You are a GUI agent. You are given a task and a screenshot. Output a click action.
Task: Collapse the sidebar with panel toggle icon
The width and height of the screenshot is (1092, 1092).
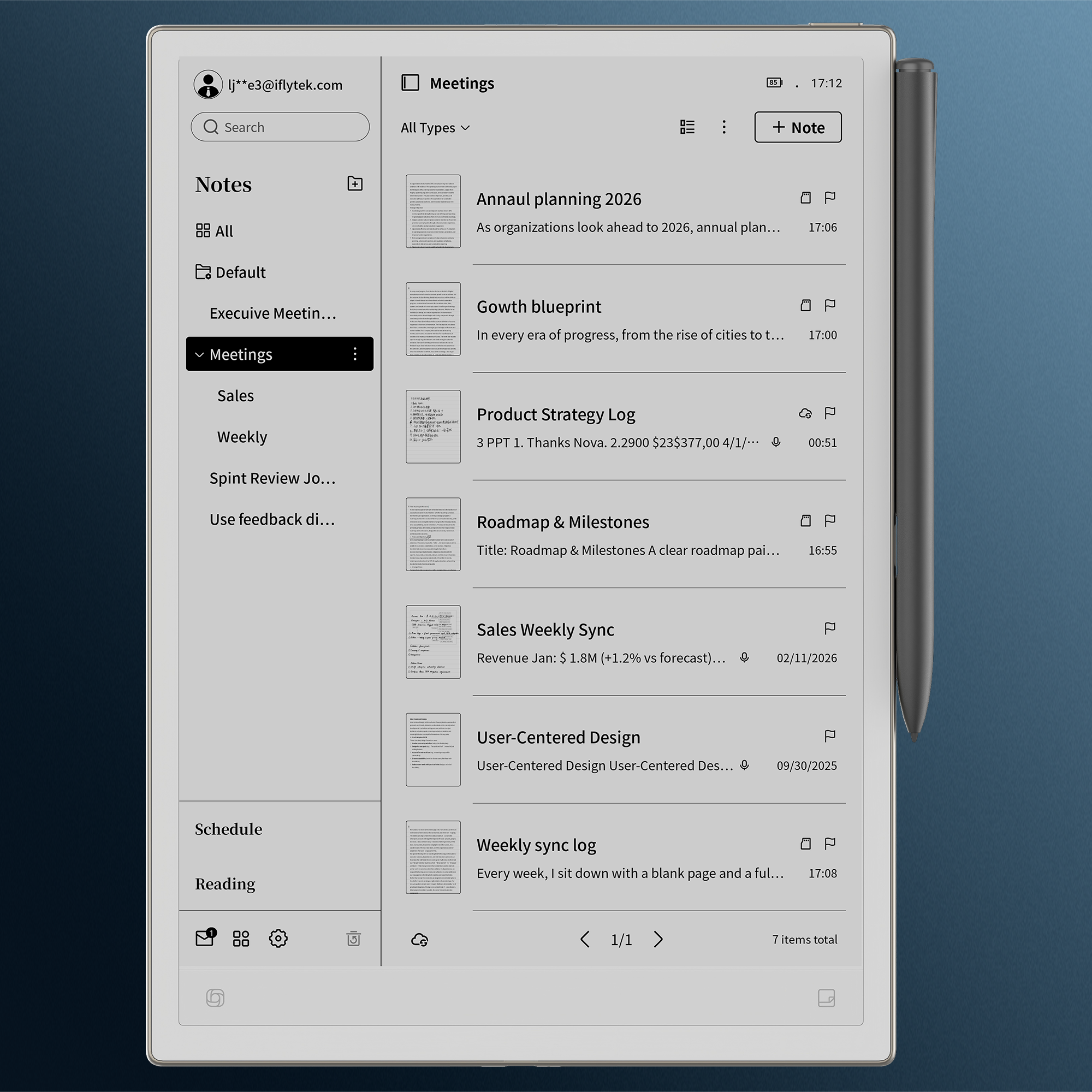click(411, 83)
